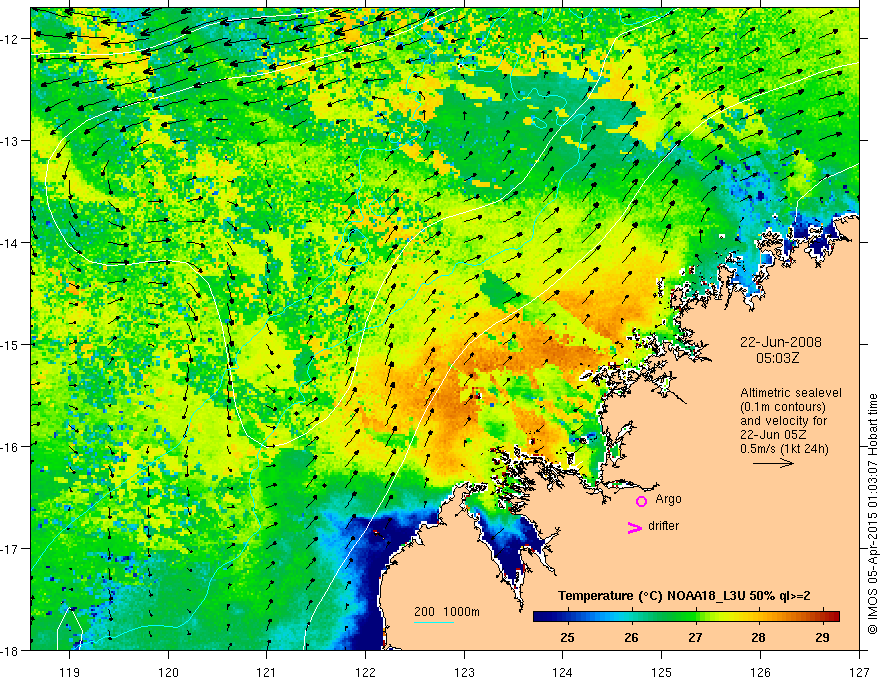880x680 pixels.
Task: Click the dark red end of the temperature bar
Action: tap(833, 616)
